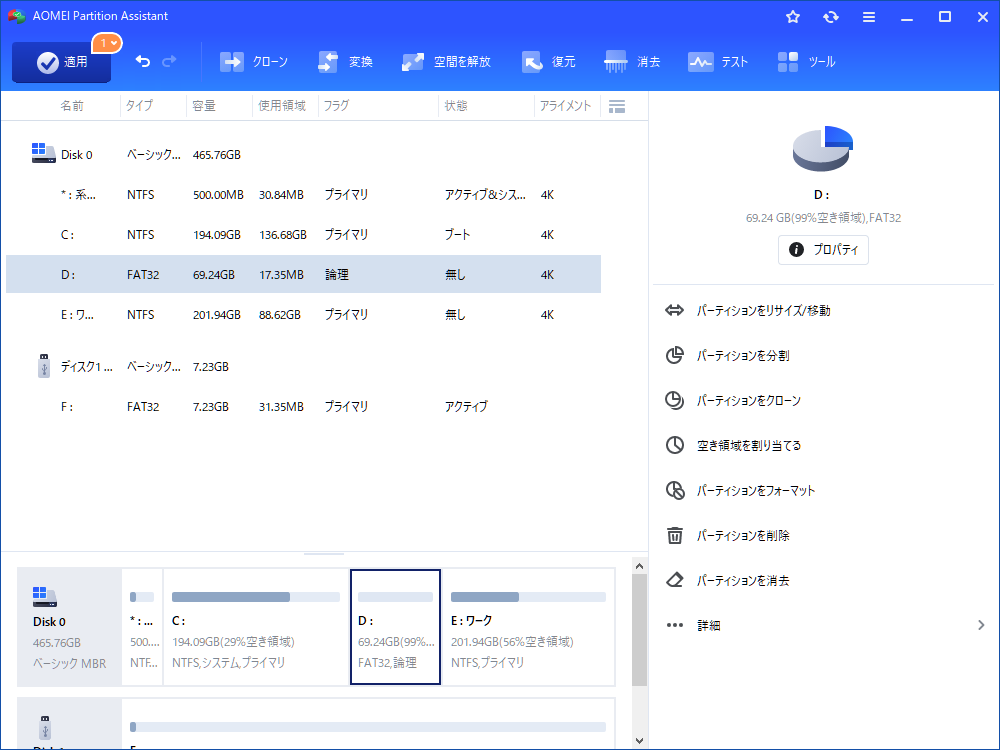1000x750 pixels.
Task: Select C: partition block in disk map
Action: (x=256, y=627)
